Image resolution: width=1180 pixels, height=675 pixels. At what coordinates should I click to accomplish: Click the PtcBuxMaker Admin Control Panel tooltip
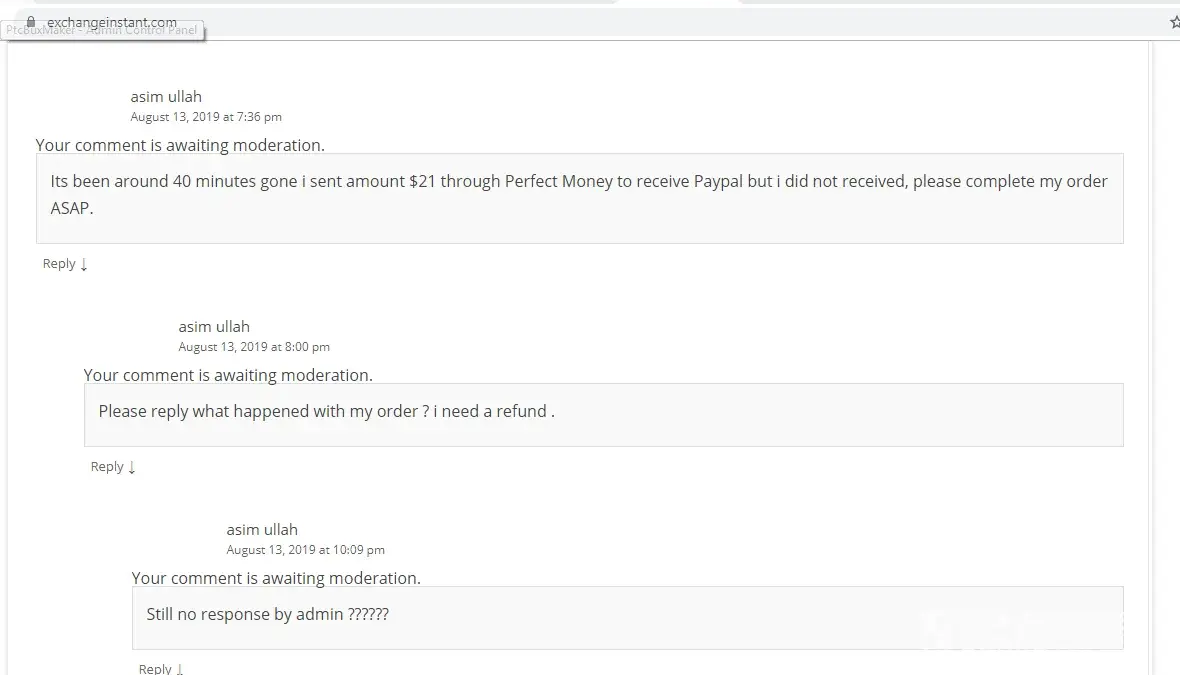102,31
